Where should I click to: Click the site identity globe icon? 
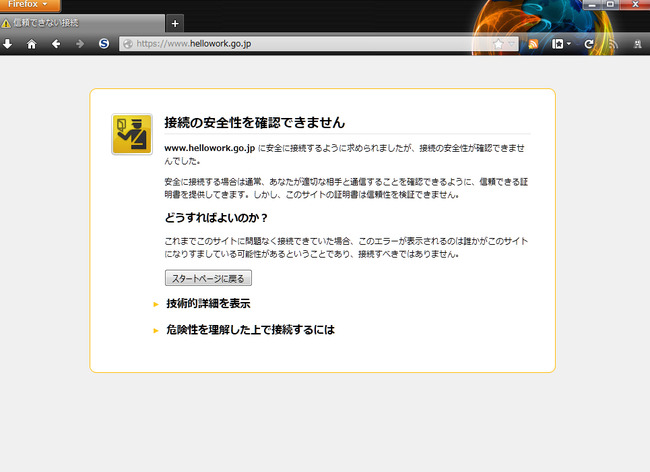pos(126,44)
